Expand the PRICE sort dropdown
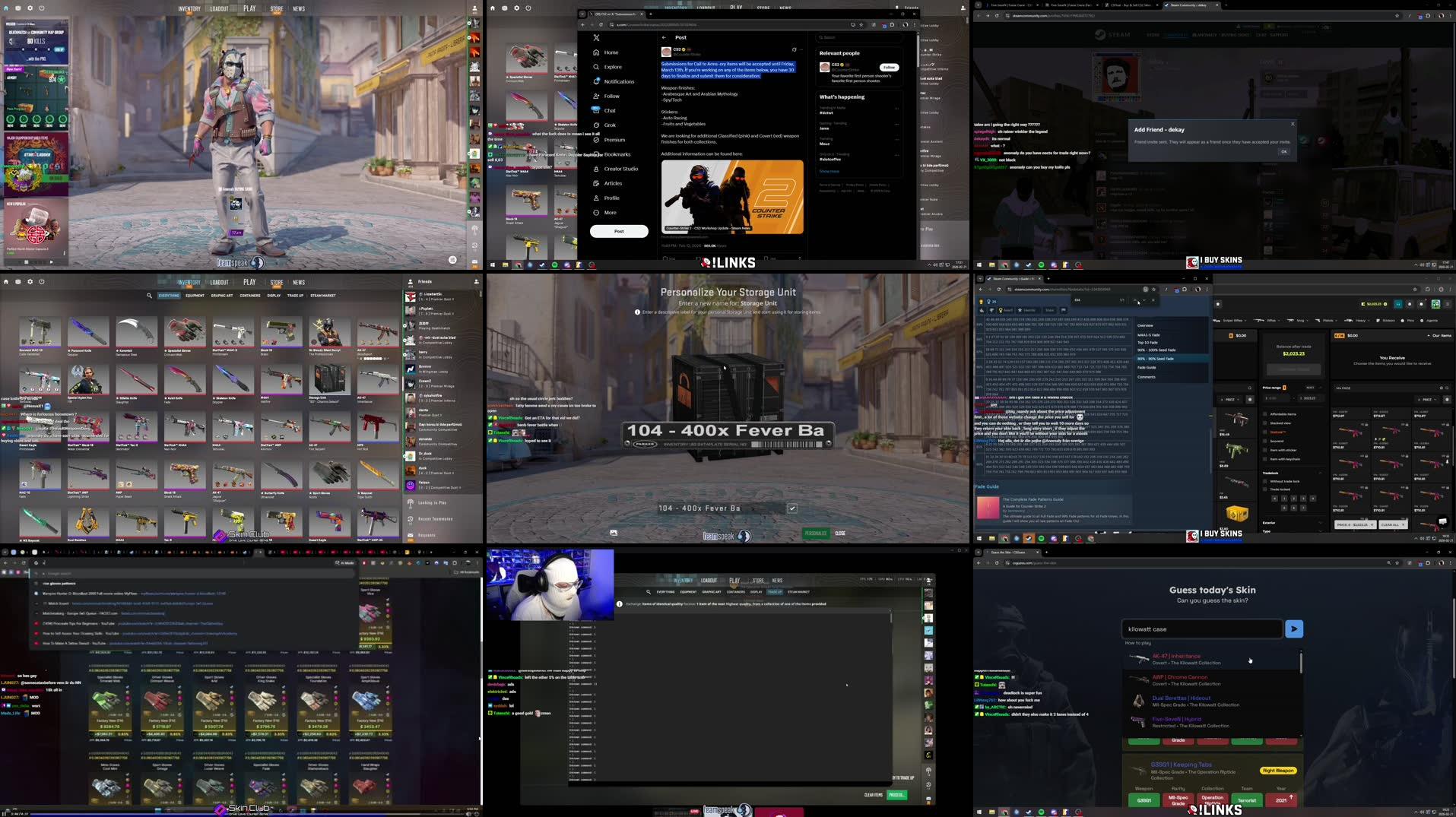This screenshot has width=1456, height=817. click(x=1230, y=399)
